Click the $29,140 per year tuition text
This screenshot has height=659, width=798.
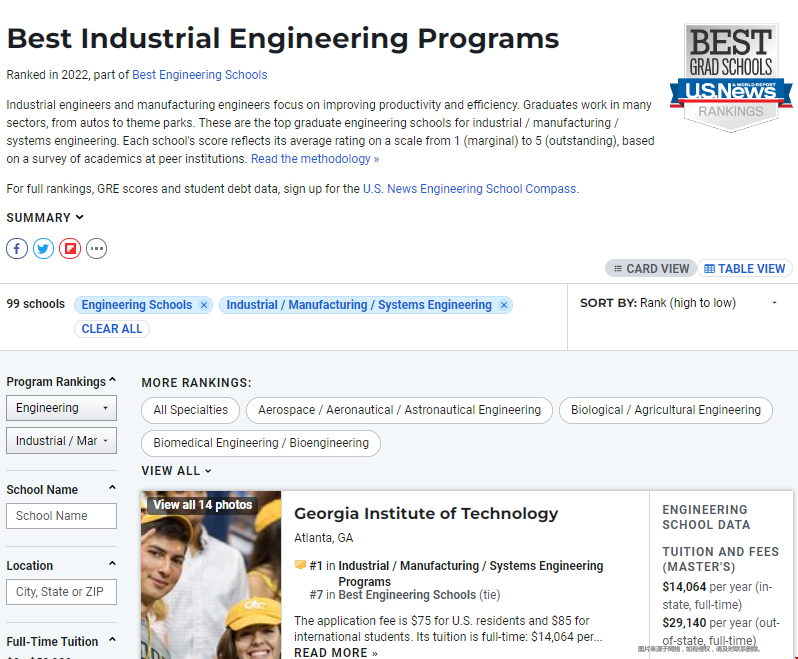point(721,632)
